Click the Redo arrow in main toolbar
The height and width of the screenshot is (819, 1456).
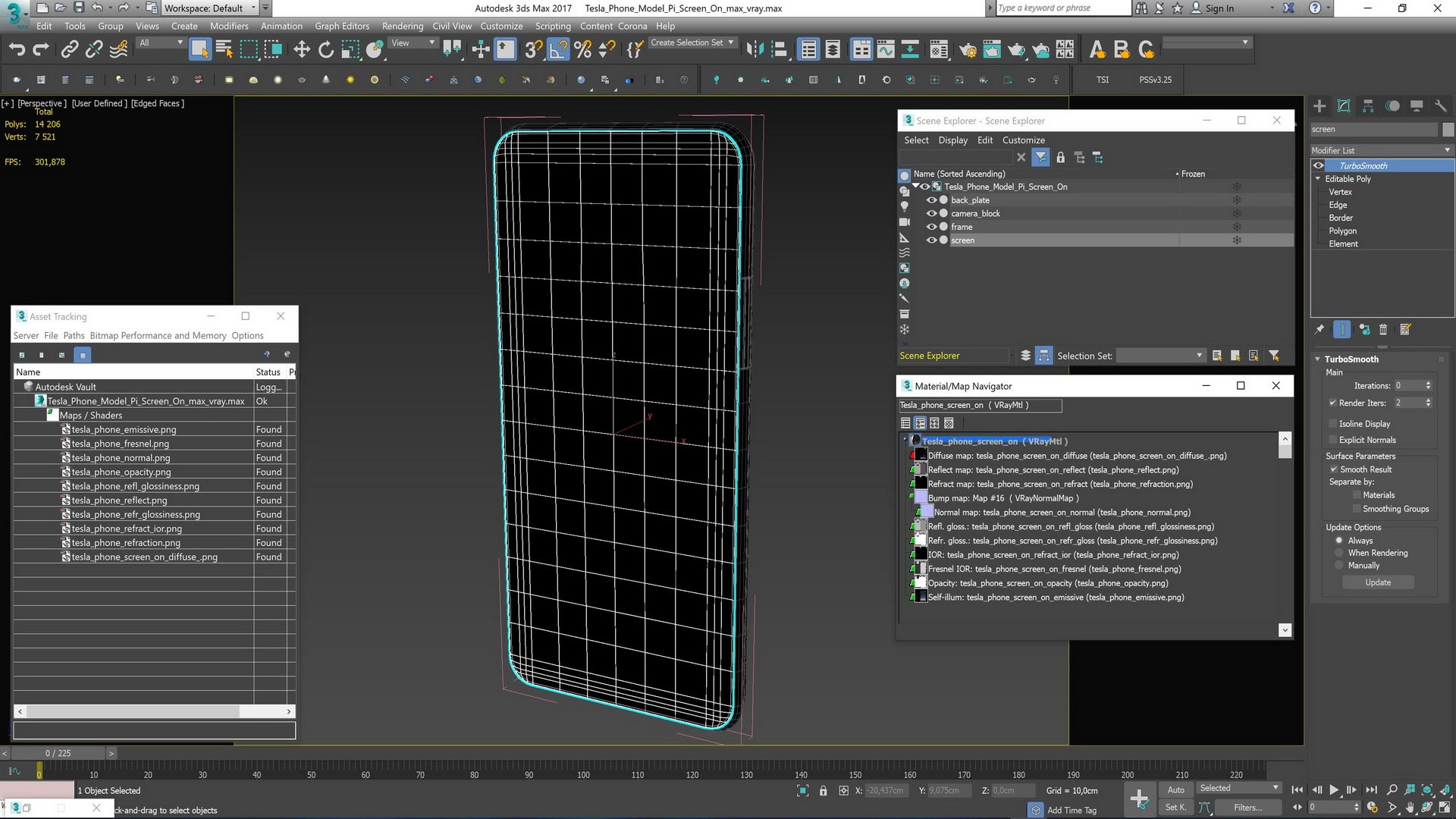[41, 50]
